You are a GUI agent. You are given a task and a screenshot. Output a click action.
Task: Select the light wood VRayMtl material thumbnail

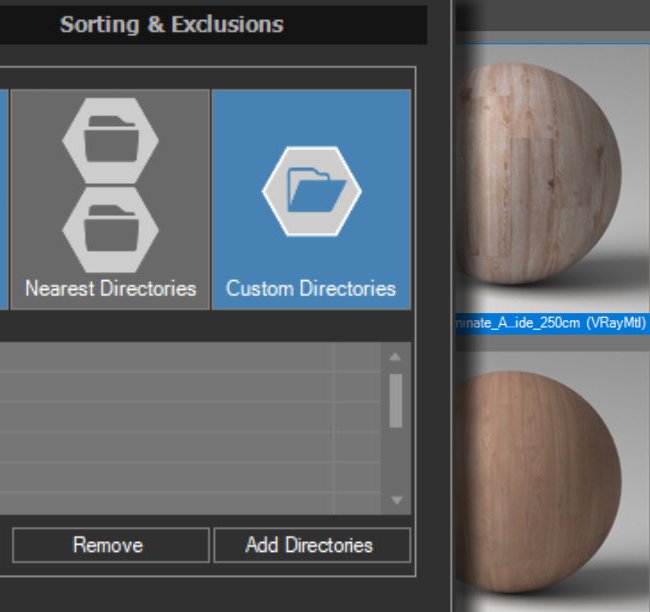click(x=553, y=178)
